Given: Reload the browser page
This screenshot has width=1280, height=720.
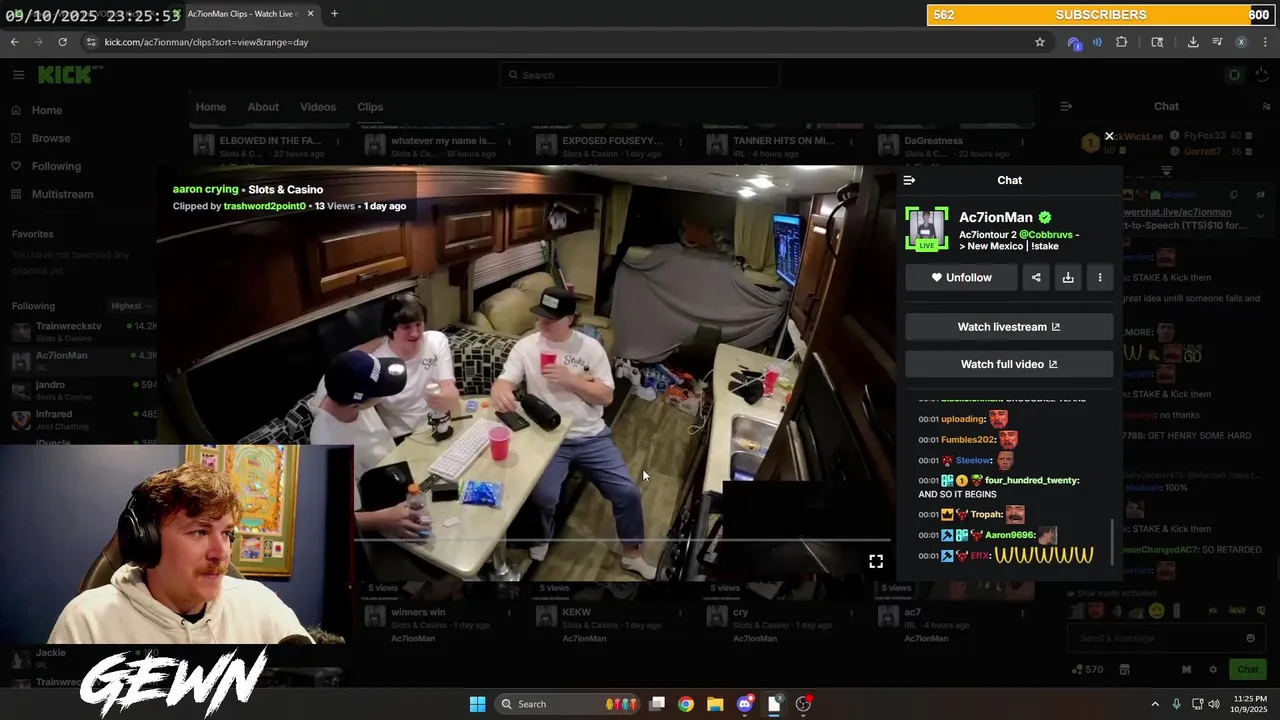Looking at the screenshot, I should (62, 42).
